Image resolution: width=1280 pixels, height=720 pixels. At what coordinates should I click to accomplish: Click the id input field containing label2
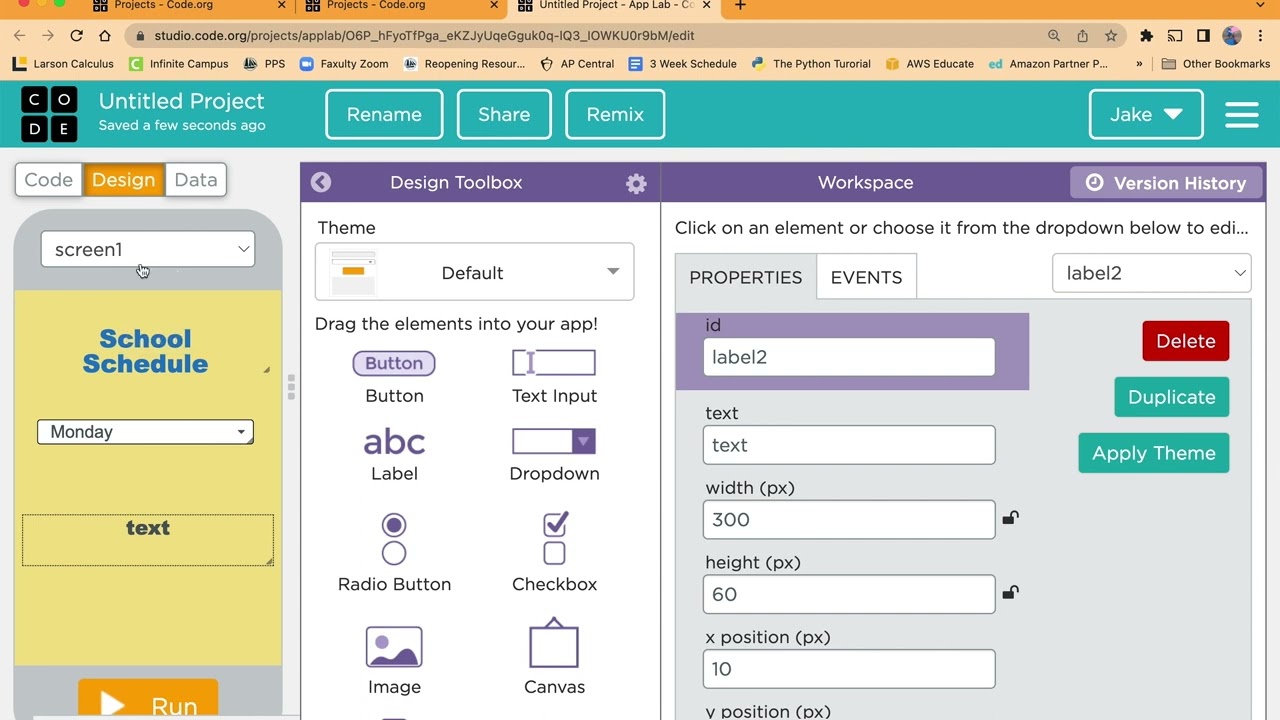coord(849,357)
